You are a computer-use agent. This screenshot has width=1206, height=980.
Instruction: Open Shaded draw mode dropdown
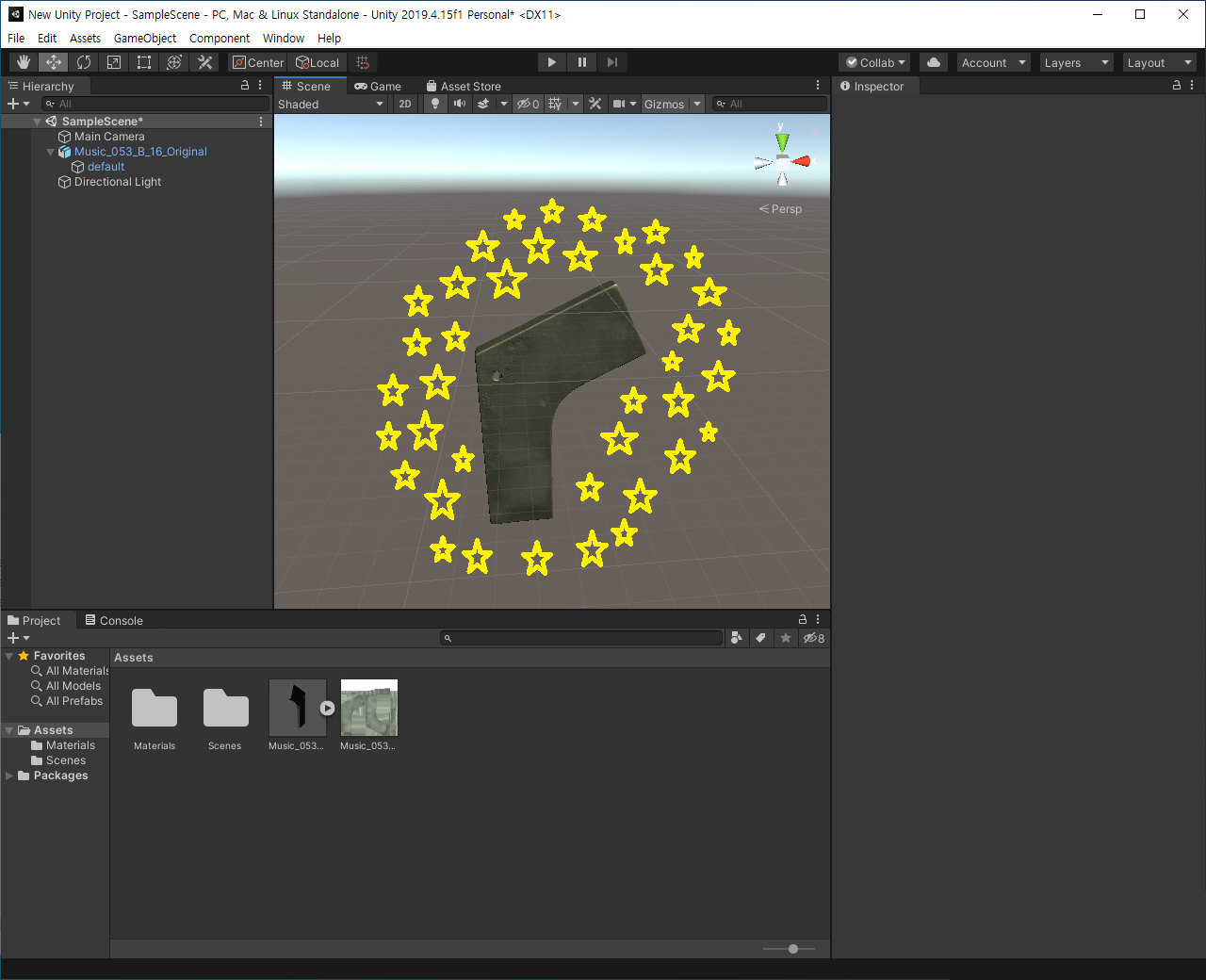pos(331,104)
